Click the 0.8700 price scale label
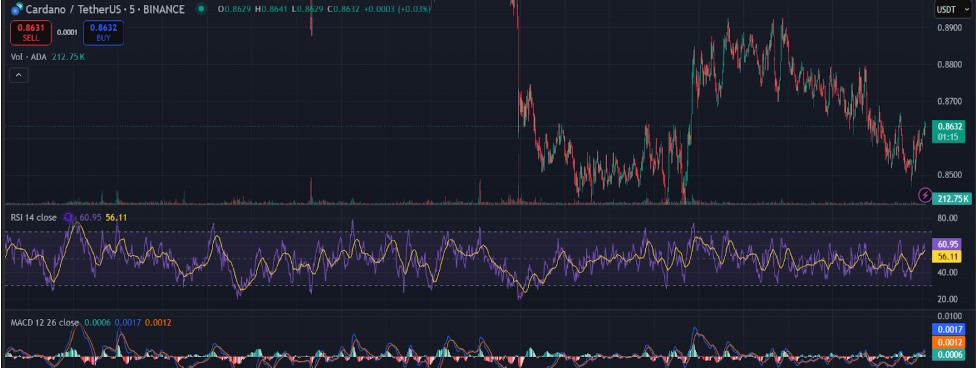Viewport: 977px width, 369px height. pos(950,101)
